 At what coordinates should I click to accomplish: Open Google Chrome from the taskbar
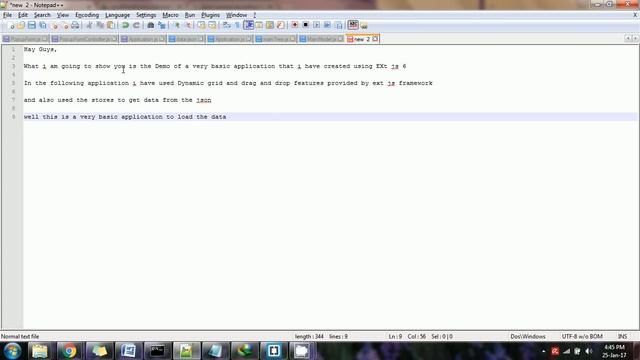69,351
